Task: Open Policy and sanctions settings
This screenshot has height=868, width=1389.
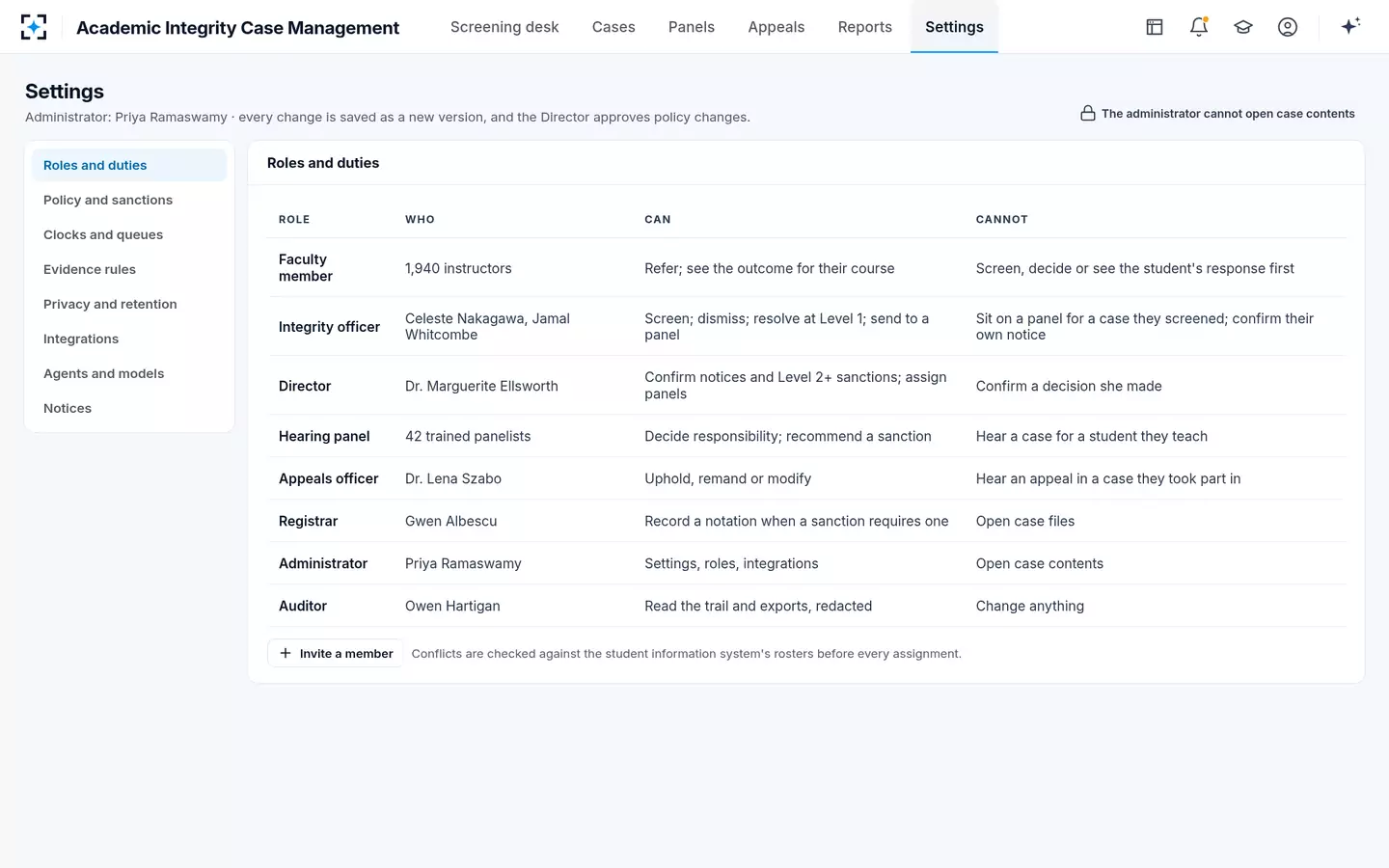Action: tap(129, 200)
